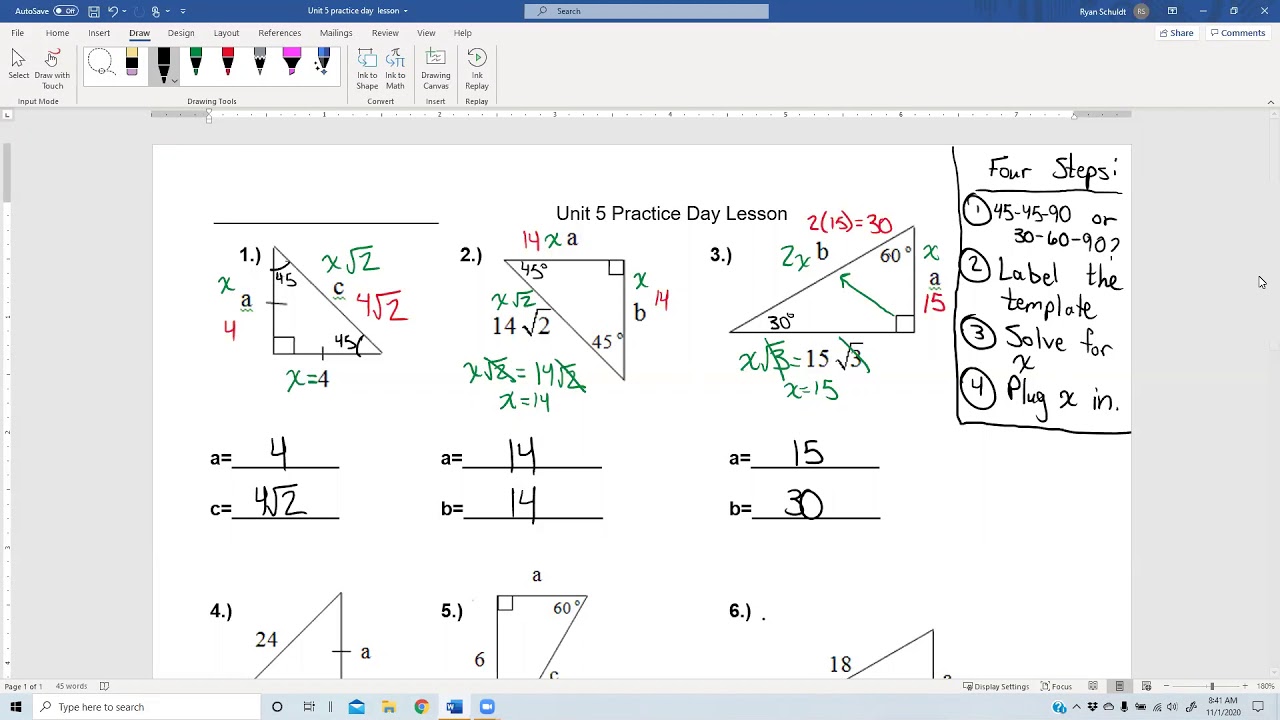Switch to the Home tab
This screenshot has height=720, width=1280.
click(x=57, y=33)
